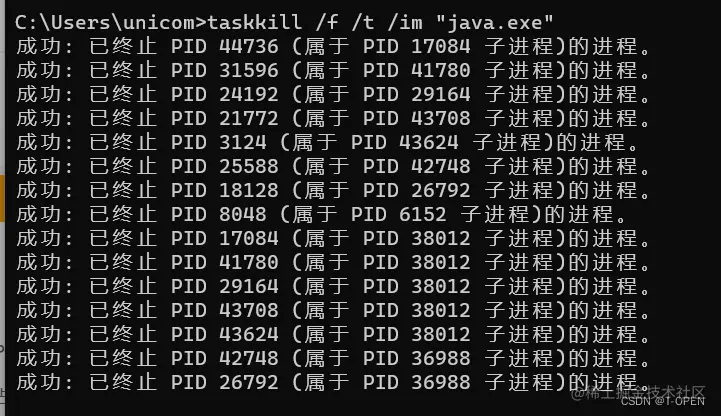This screenshot has height=416, width=721.
Task: Click the /f flag in the command
Action: pyautogui.click(x=326, y=22)
